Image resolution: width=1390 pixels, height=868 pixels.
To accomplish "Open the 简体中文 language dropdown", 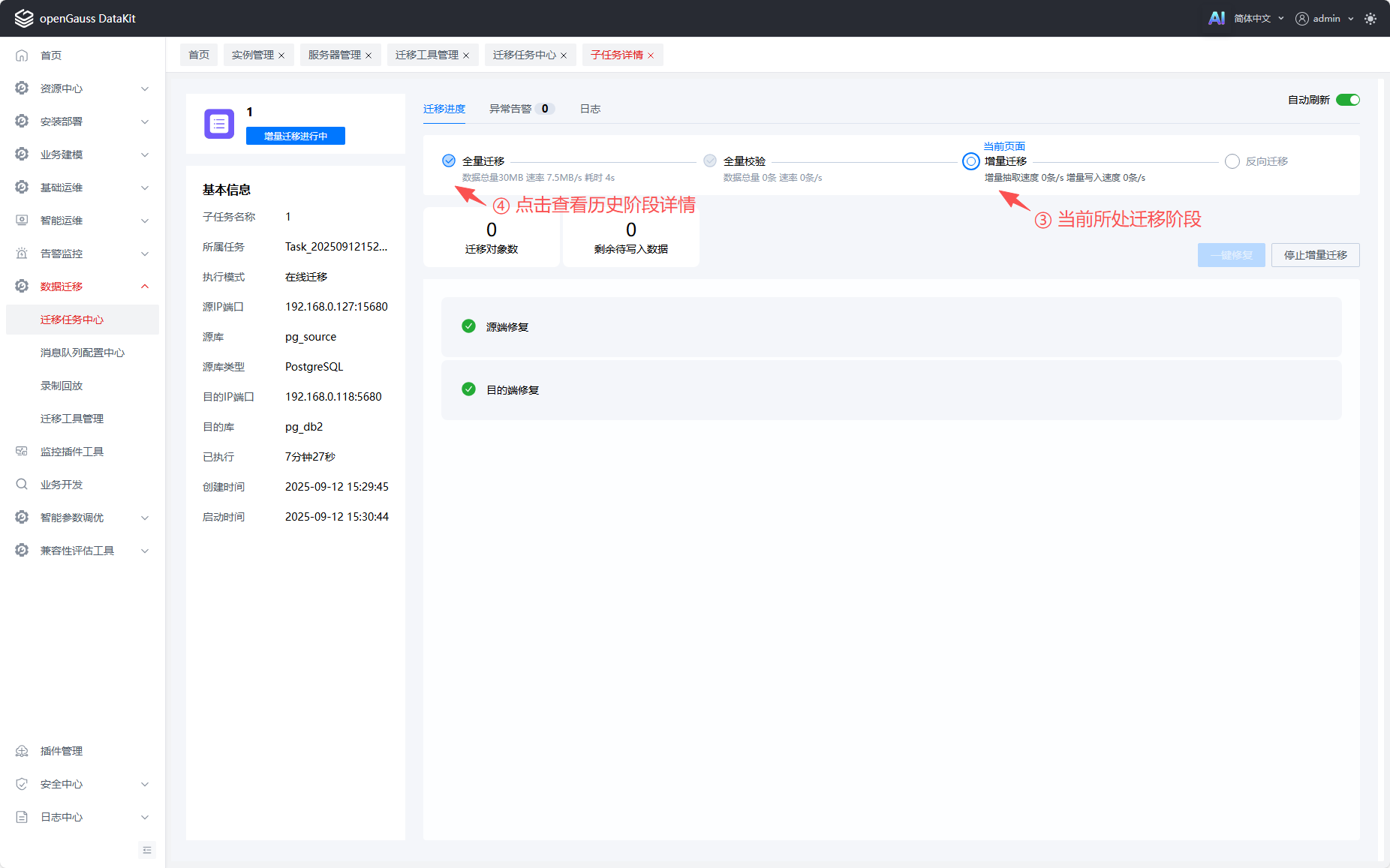I will [1259, 19].
